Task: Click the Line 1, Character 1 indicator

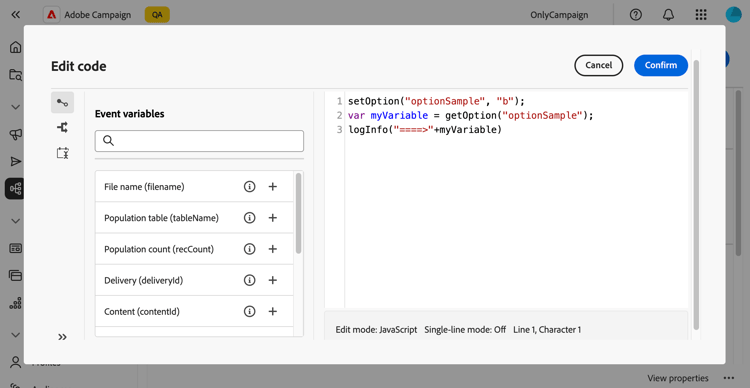Action: pyautogui.click(x=547, y=330)
